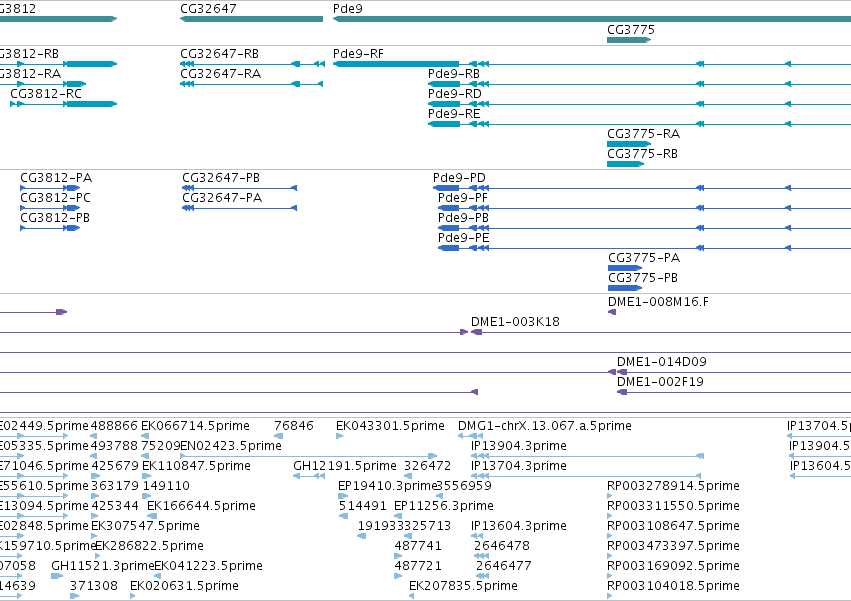Select EP11256.3prime EST label
This screenshot has width=851, height=601.
(x=444, y=506)
